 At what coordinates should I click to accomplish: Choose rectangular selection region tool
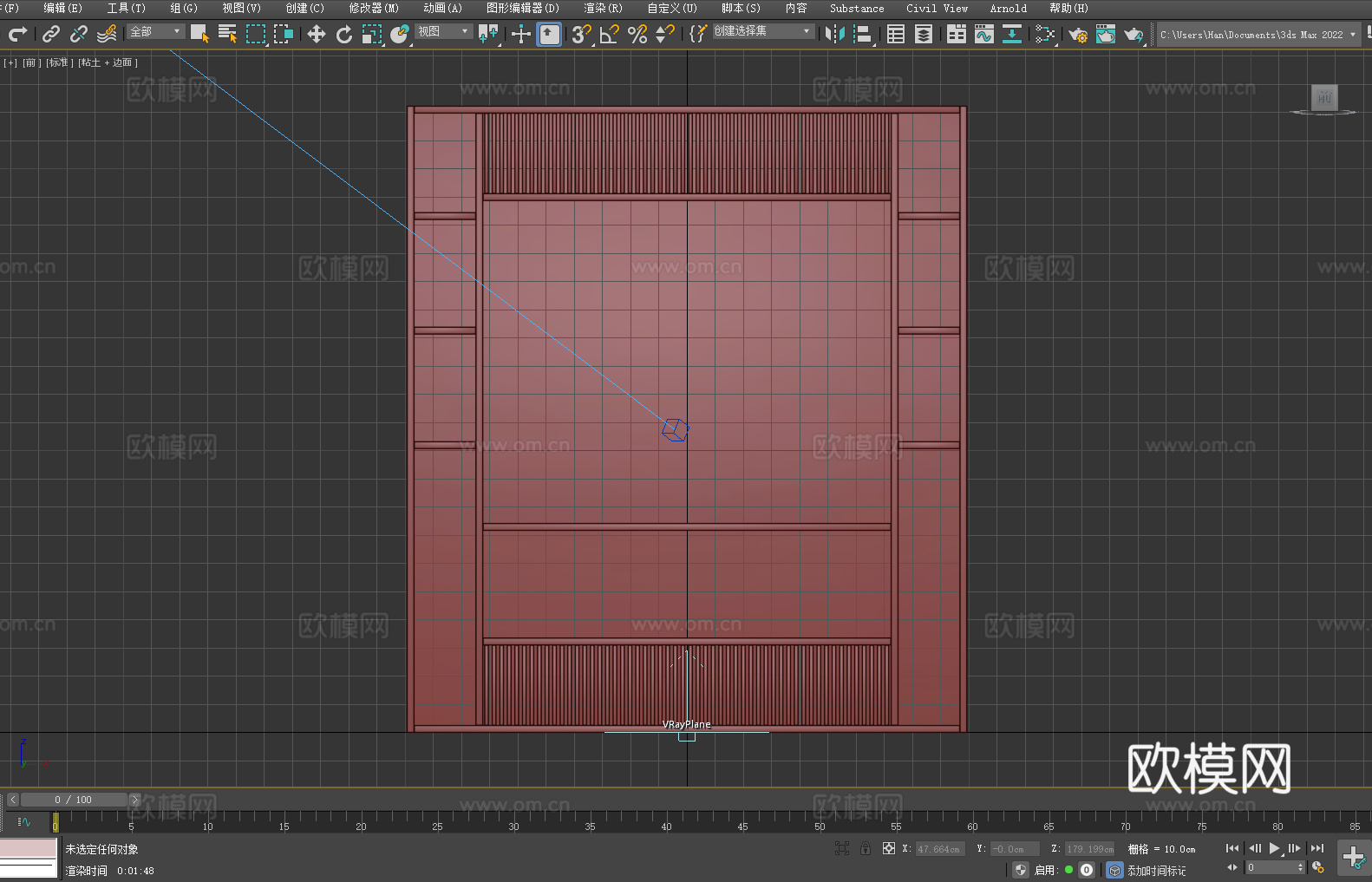click(256, 34)
